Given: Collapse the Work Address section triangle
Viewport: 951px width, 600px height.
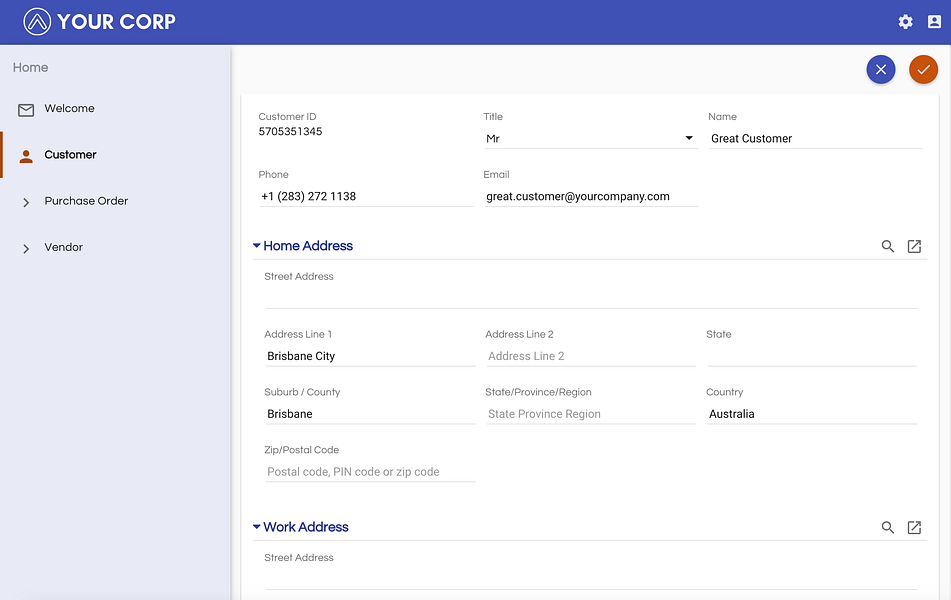Looking at the screenshot, I should click(257, 527).
